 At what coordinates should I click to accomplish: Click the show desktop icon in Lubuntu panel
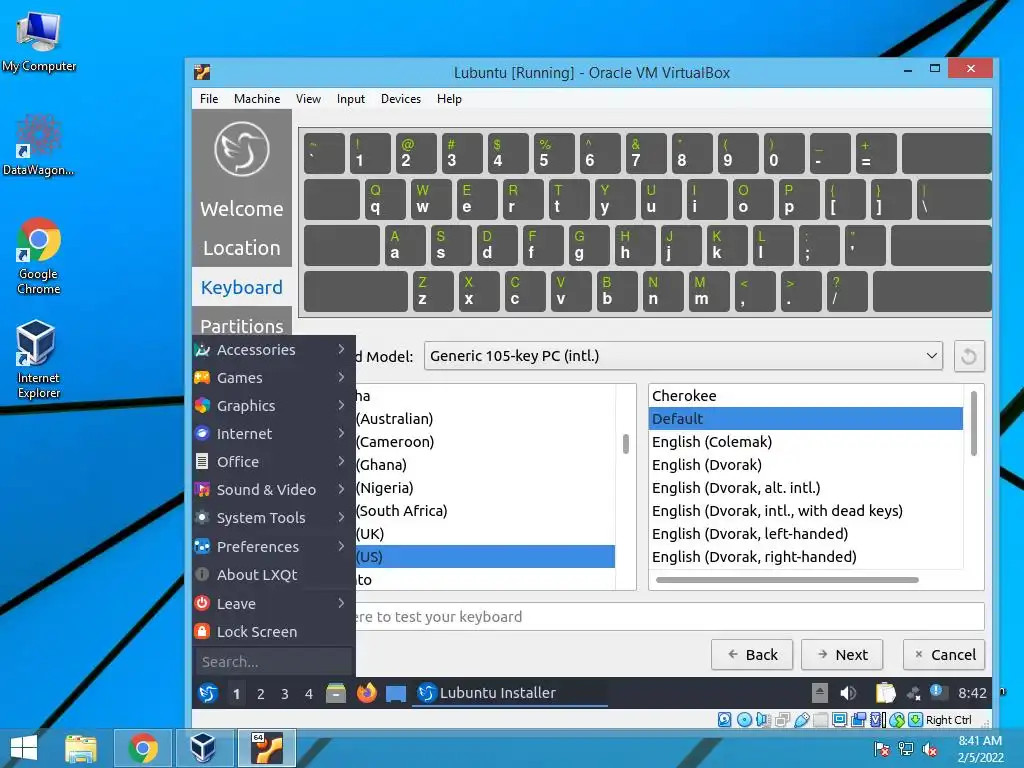[x=396, y=694]
